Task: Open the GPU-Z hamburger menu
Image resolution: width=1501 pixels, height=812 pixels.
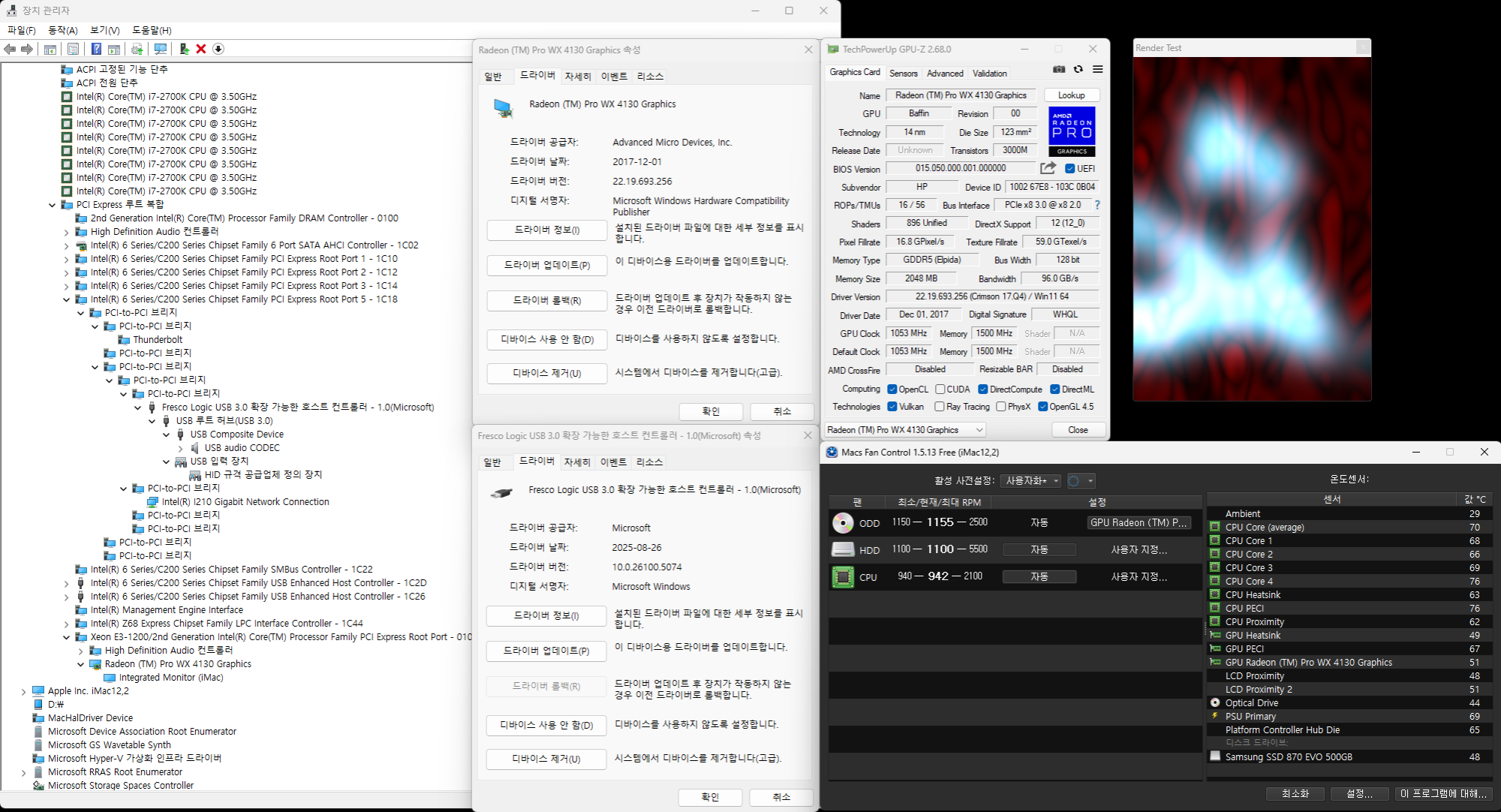Action: point(1098,69)
